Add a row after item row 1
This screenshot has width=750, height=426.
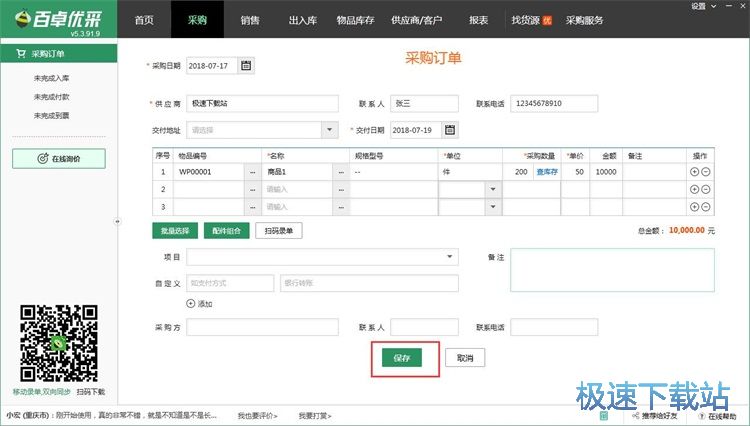695,172
